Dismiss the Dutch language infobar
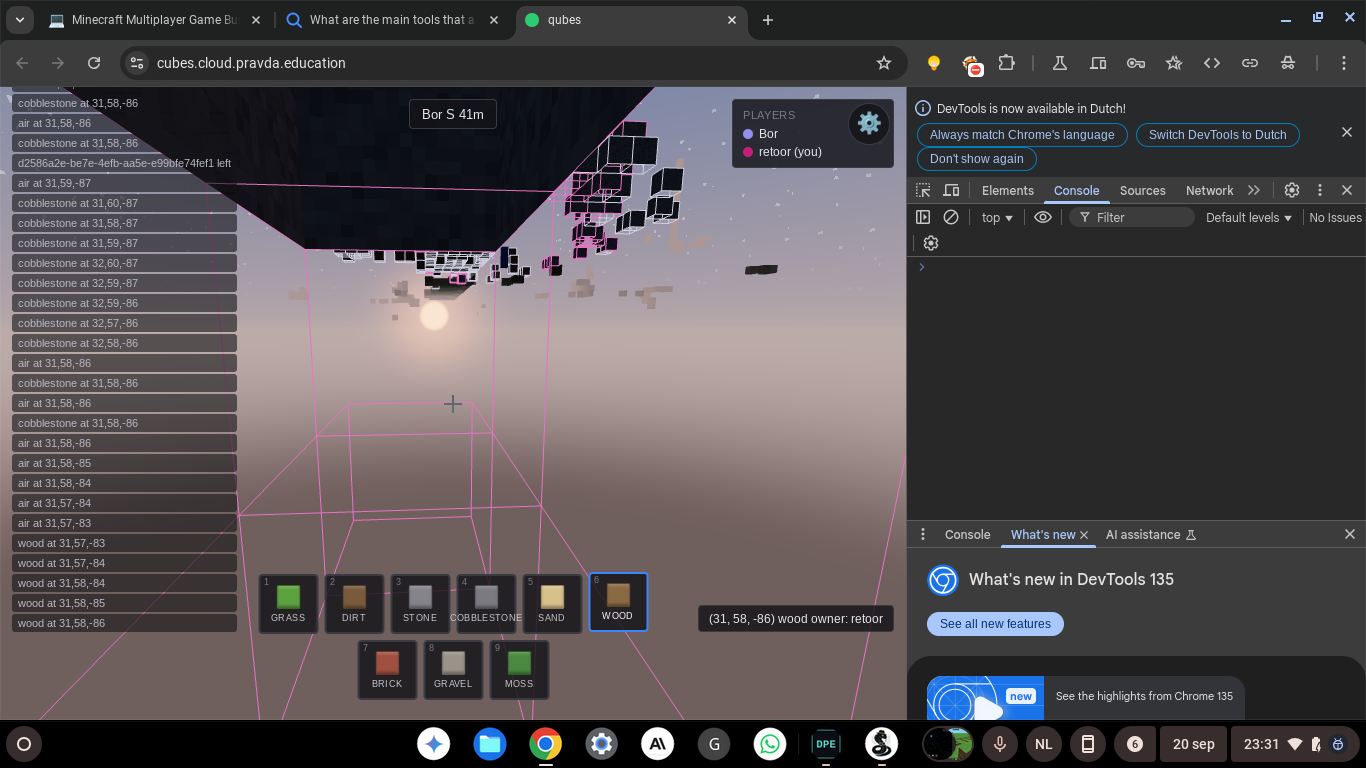 pyautogui.click(x=1346, y=133)
